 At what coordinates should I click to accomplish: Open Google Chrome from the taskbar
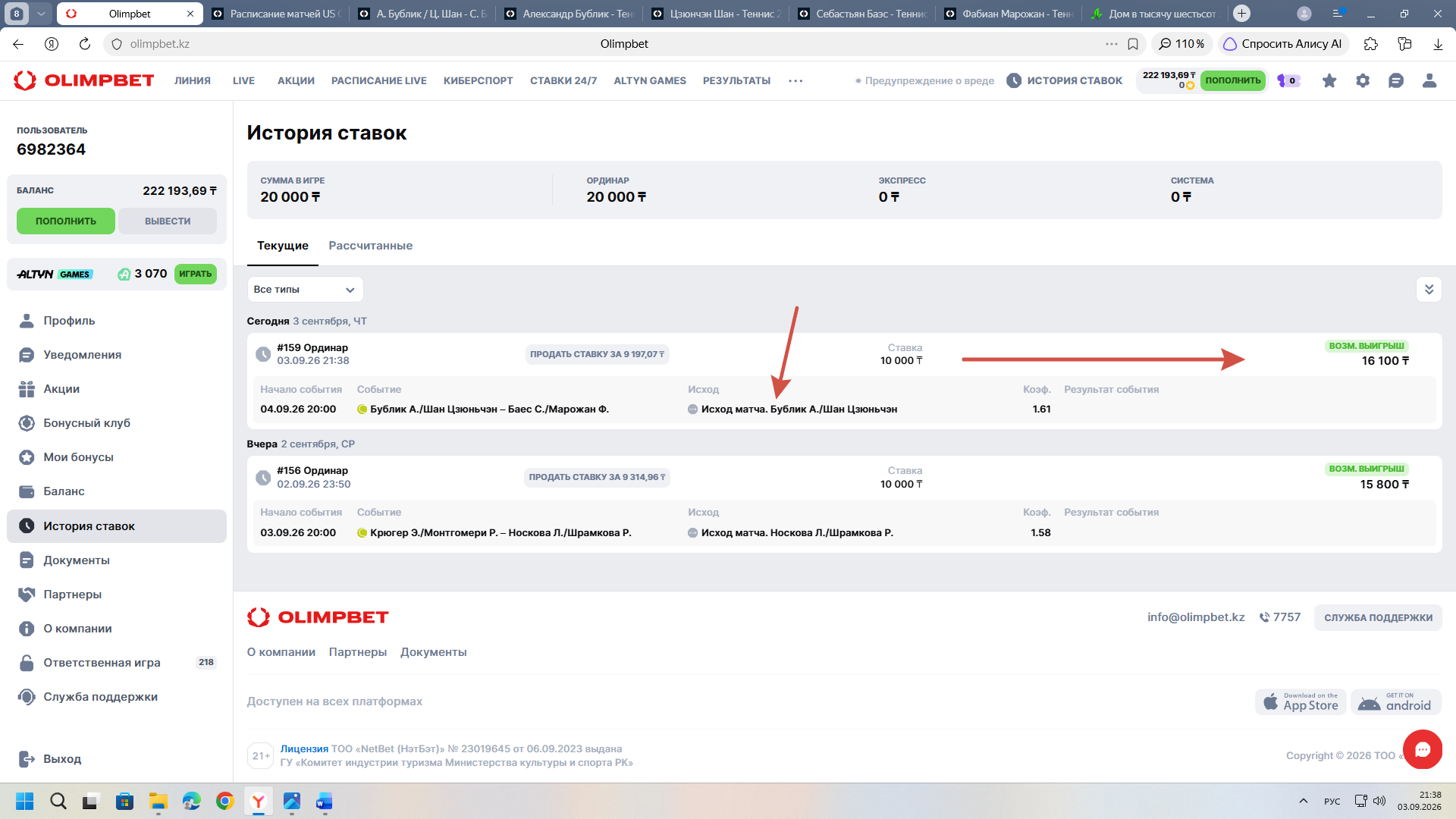pos(224,802)
